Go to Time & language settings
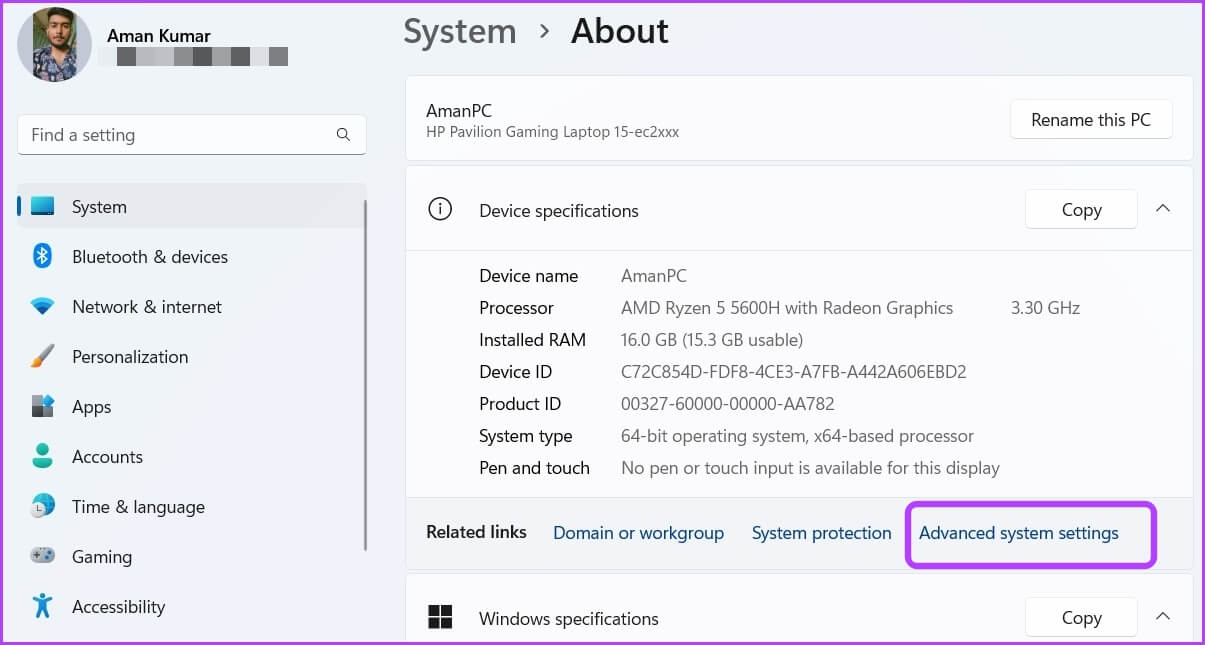 [x=191, y=507]
